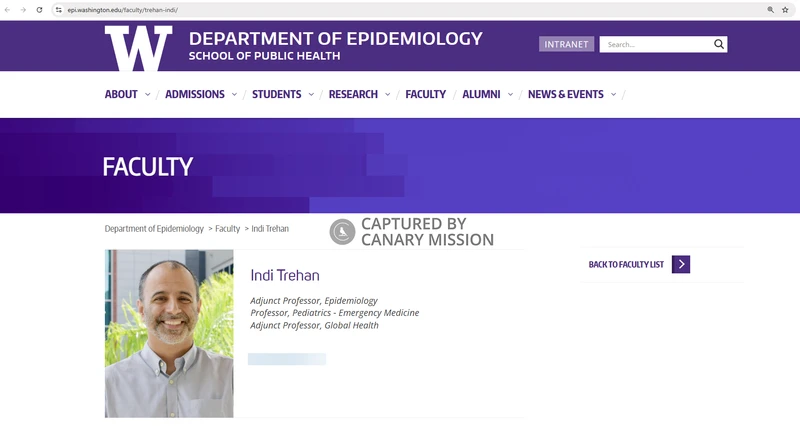Open the Faculty menu item
The width and height of the screenshot is (800, 432).
coord(425,95)
